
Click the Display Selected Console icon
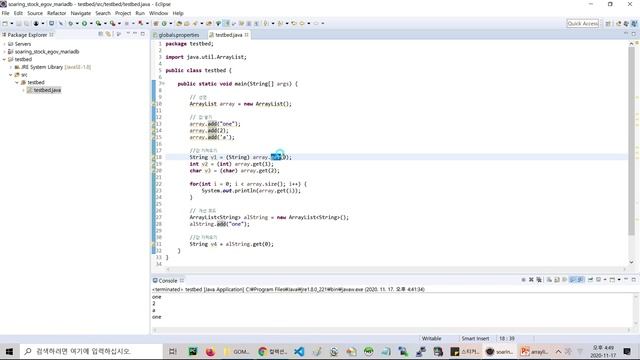(x=598, y=280)
